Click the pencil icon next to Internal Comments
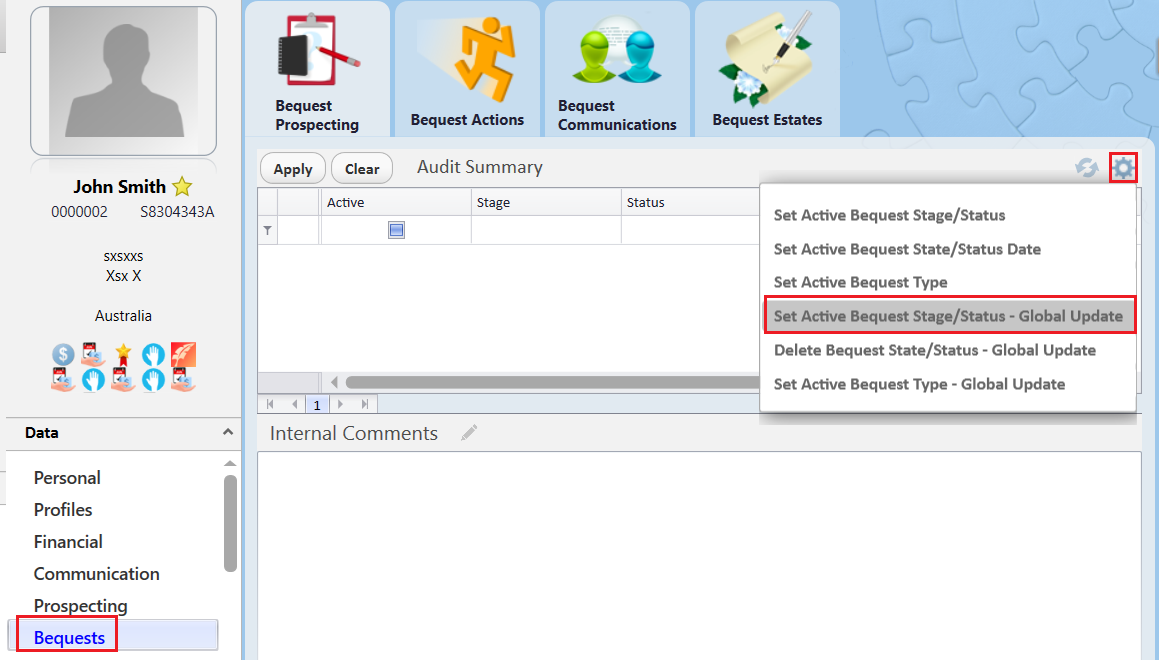 (469, 433)
